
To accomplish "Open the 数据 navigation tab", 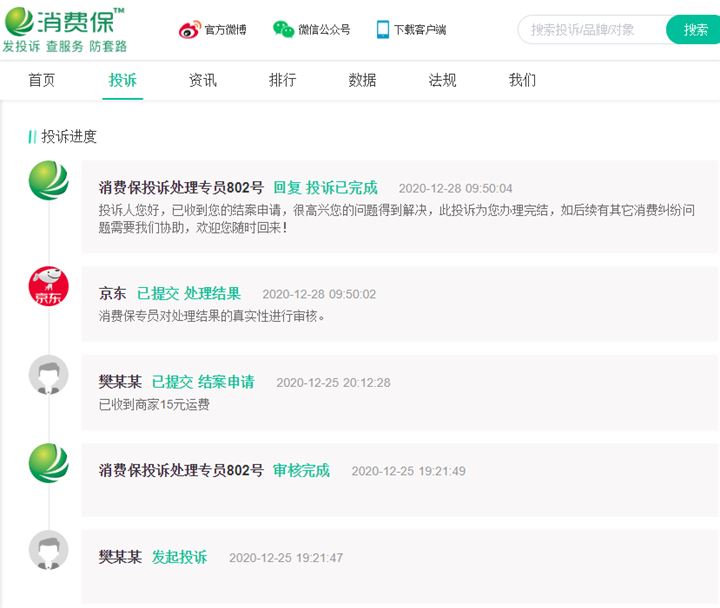I will (362, 80).
